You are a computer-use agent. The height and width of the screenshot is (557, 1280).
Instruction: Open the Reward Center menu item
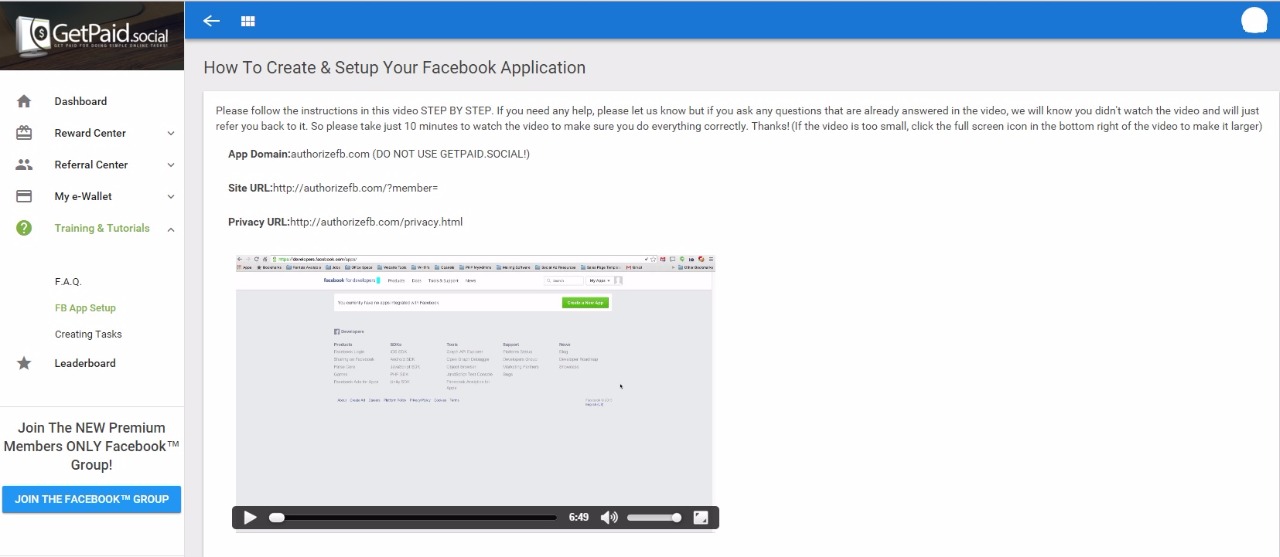(92, 133)
